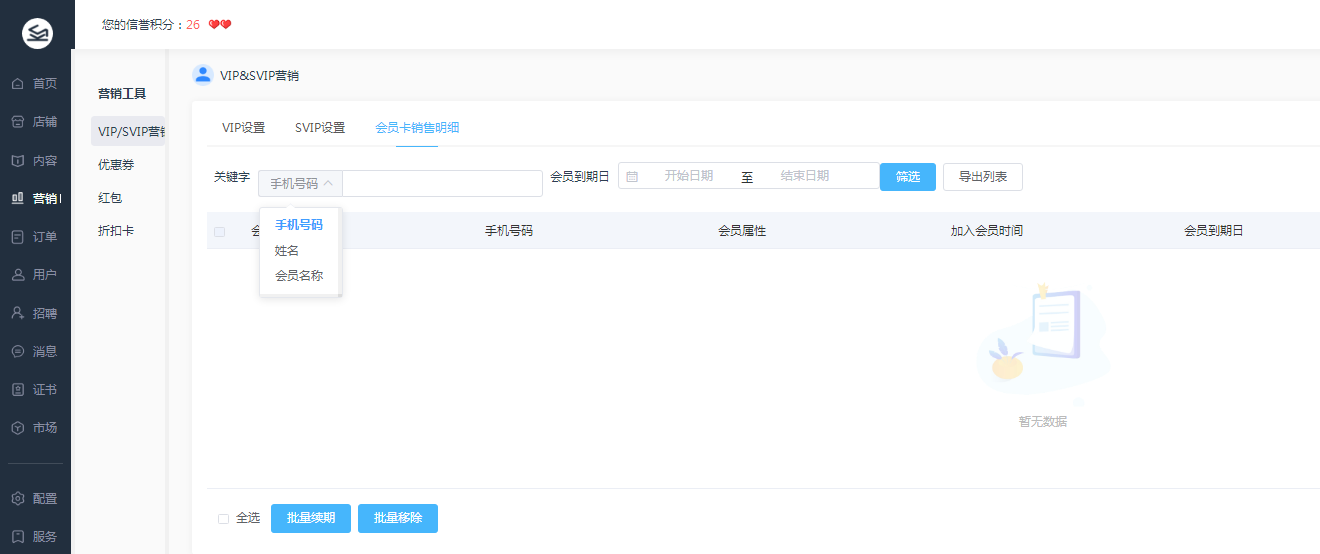This screenshot has height=554, width=1320.
Task: Switch to the VIP设置 tab
Action: pos(243,128)
